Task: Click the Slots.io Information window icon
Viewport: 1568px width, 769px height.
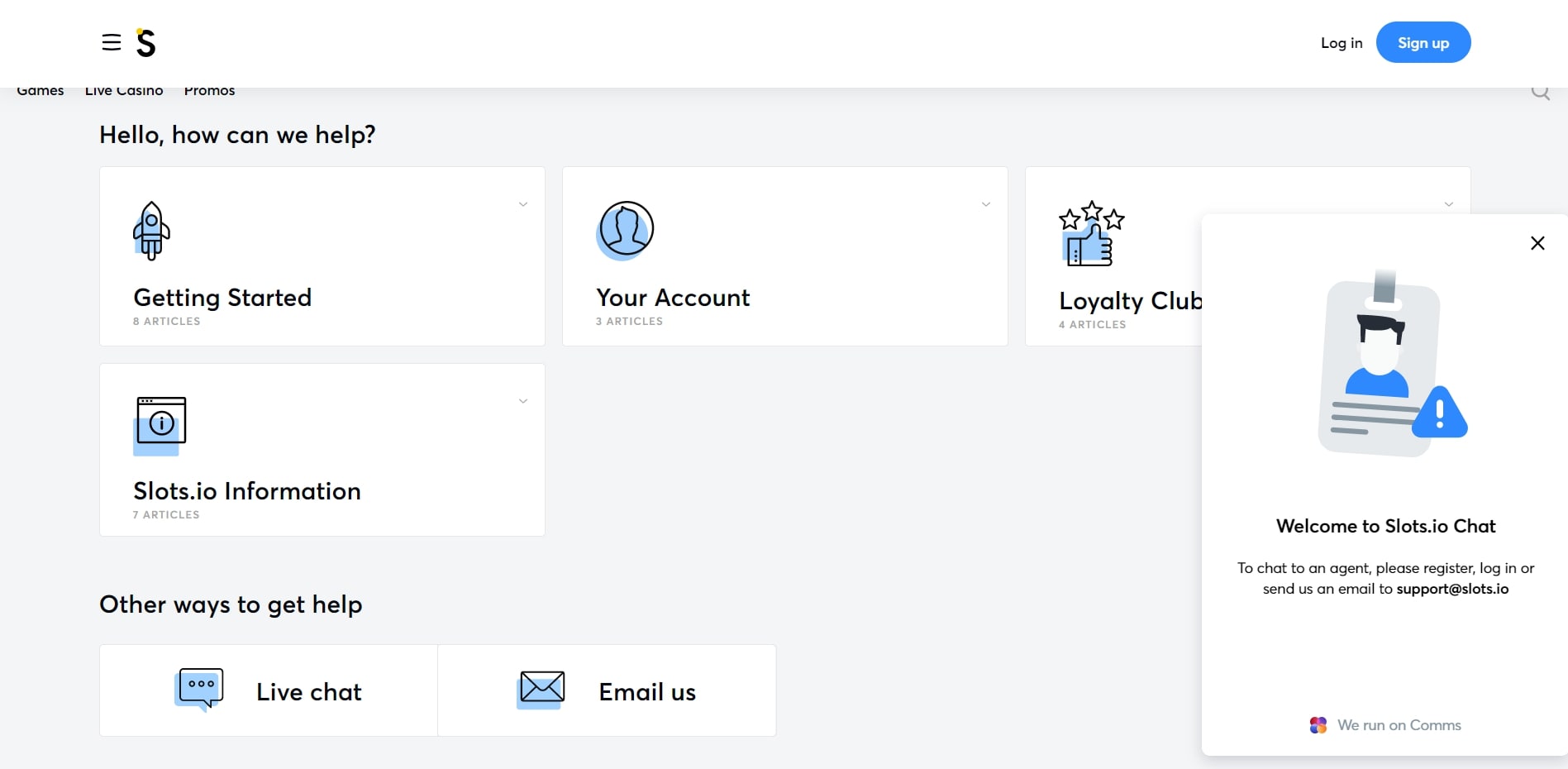Action: (160, 425)
